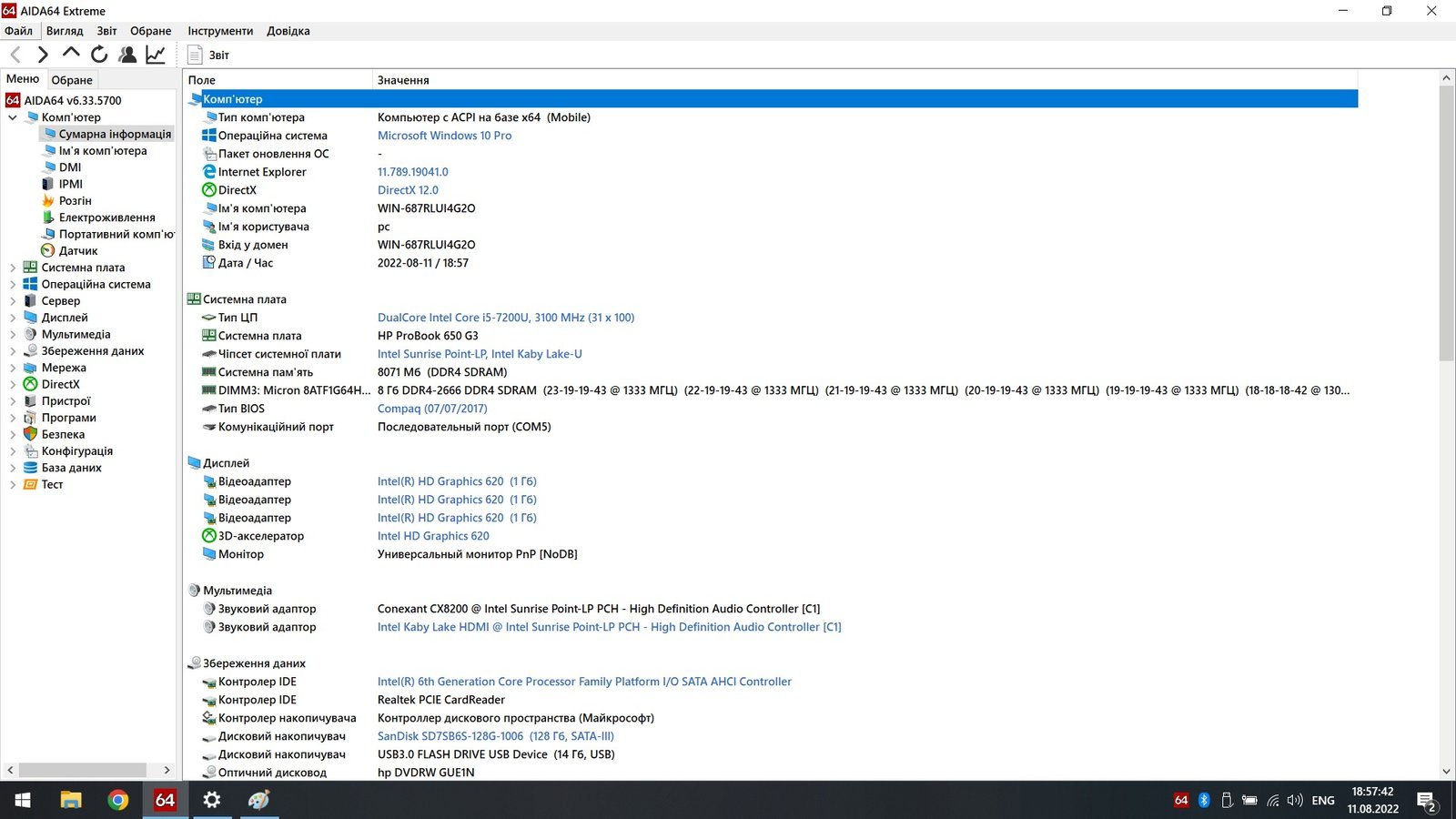Click the AIDA64 v6.33.5700 root node
The image size is (1456, 819).
[73, 101]
